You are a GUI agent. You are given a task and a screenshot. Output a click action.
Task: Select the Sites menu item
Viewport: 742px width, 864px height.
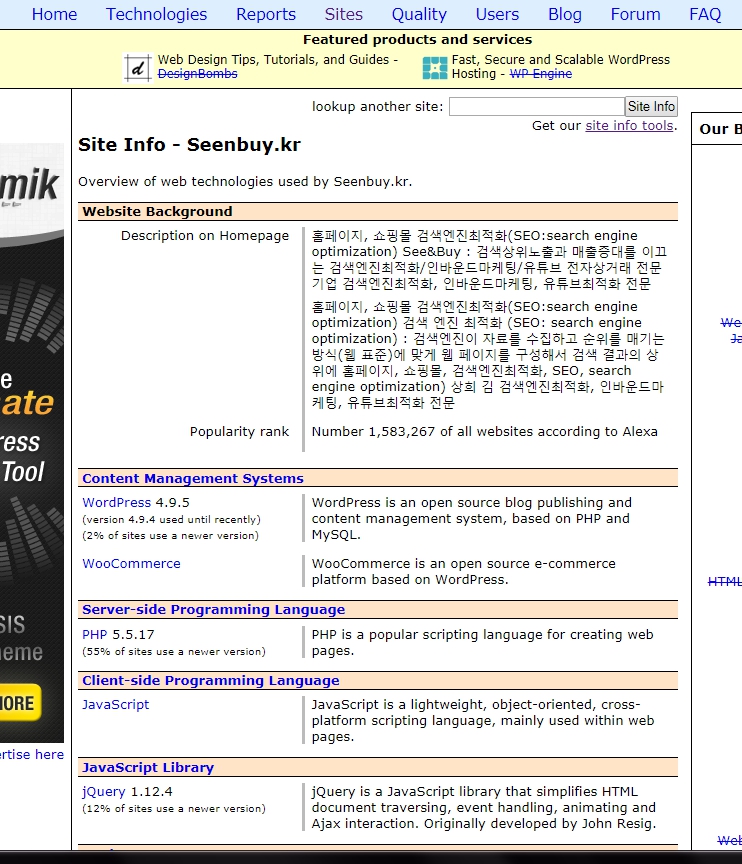(x=344, y=14)
